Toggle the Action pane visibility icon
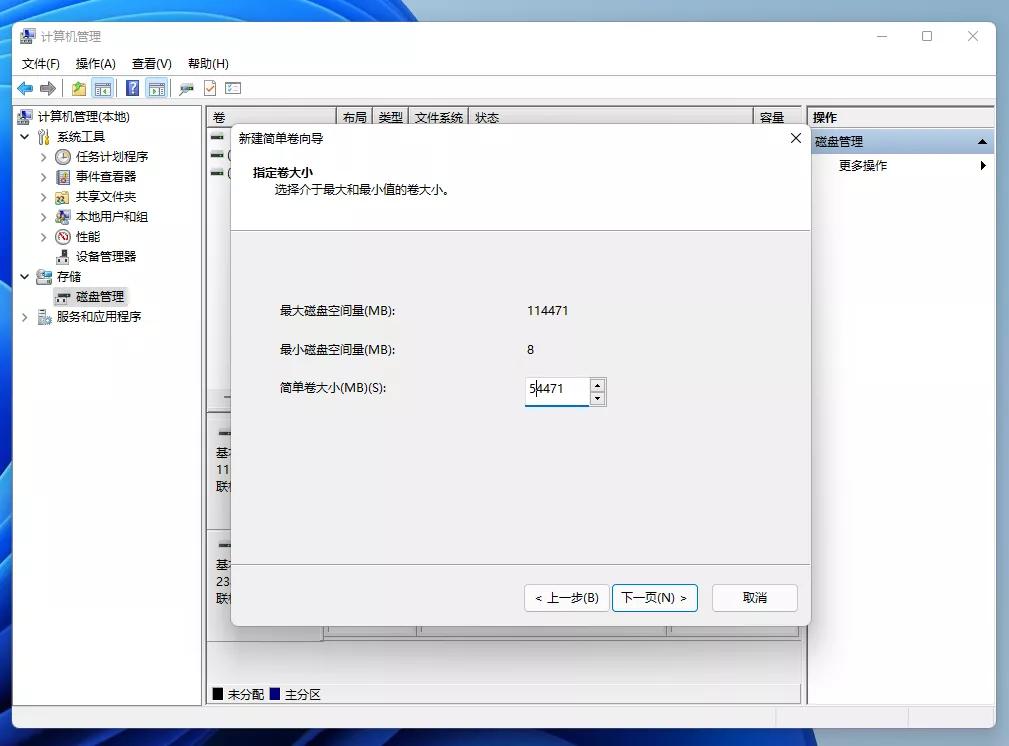 click(157, 88)
